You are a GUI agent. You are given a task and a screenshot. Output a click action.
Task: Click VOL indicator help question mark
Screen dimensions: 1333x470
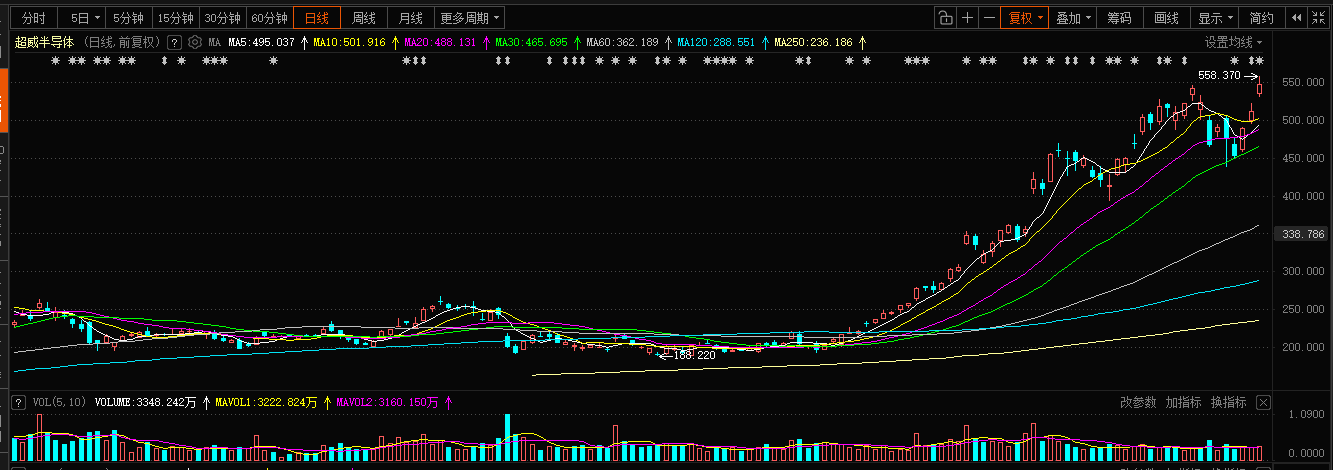18,402
